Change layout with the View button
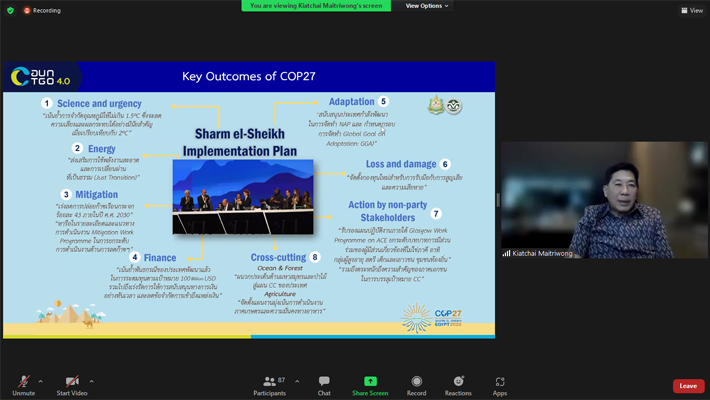Viewport: 710px width, 400px height. click(692, 10)
